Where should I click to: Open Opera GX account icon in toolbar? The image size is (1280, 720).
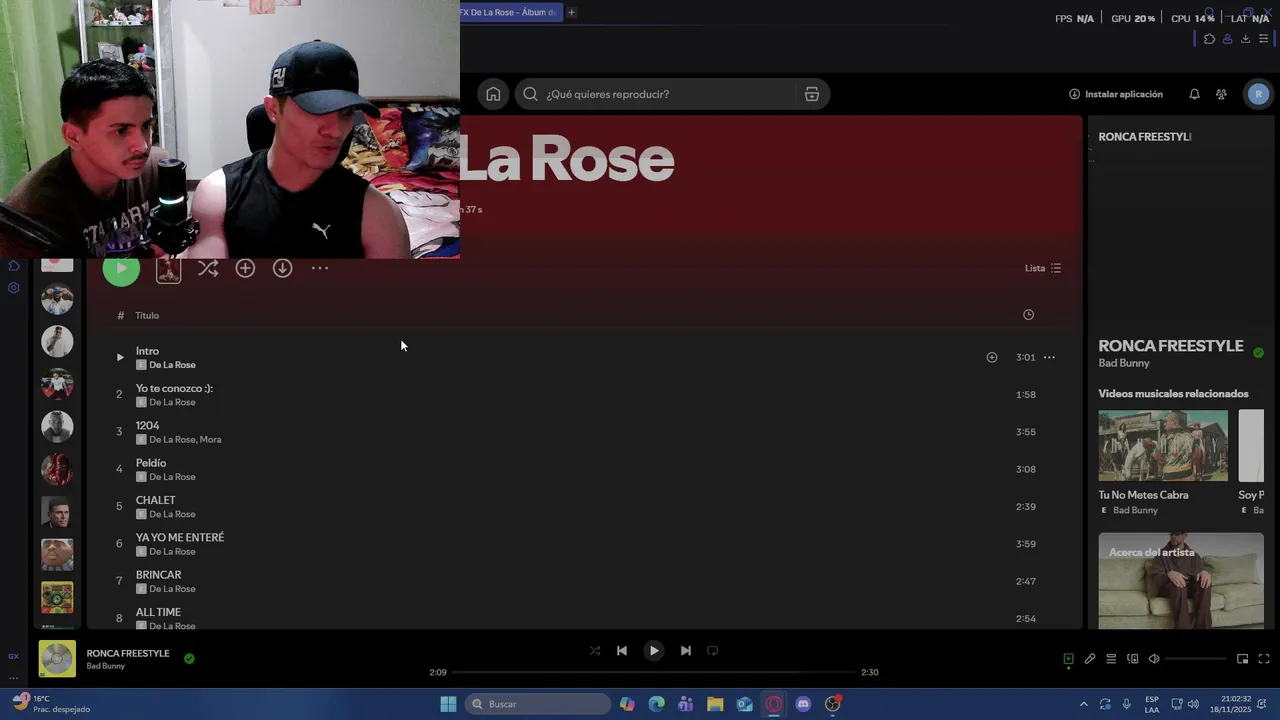[1227, 39]
